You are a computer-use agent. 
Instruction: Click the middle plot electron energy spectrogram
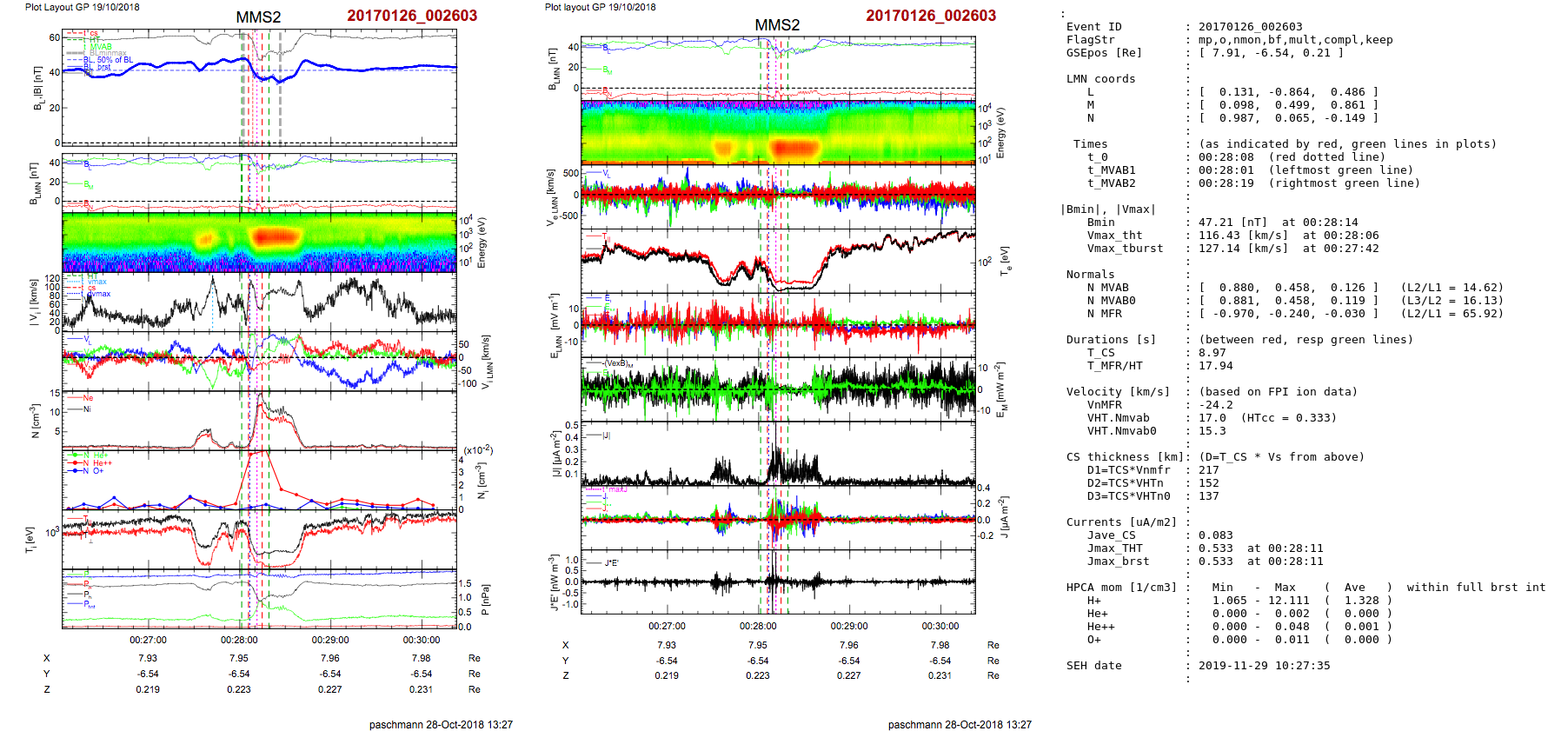778,132
